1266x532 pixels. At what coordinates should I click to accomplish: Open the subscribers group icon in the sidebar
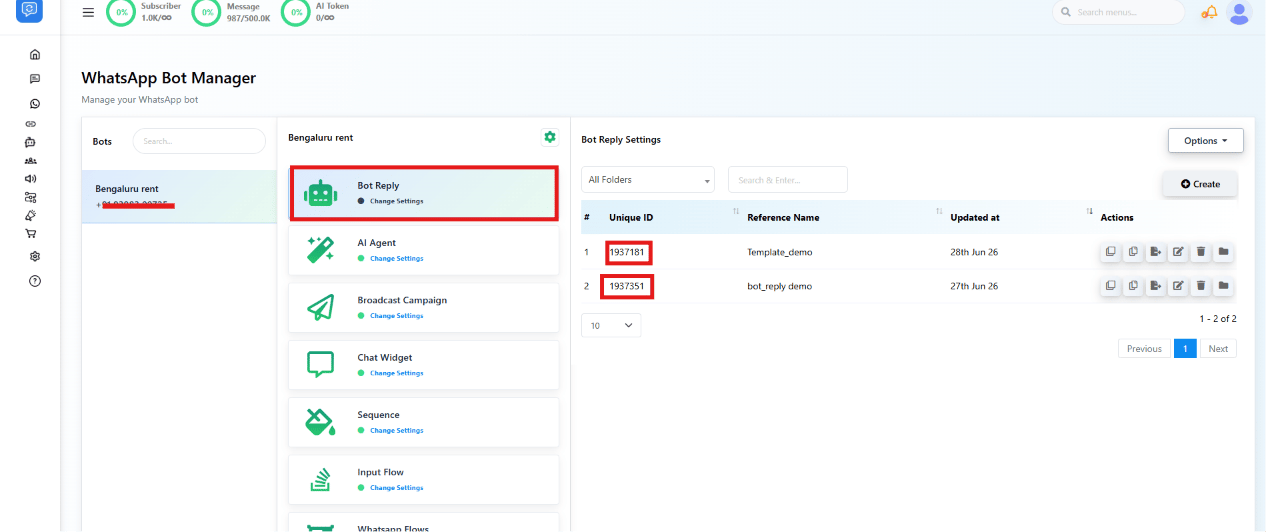(x=31, y=160)
